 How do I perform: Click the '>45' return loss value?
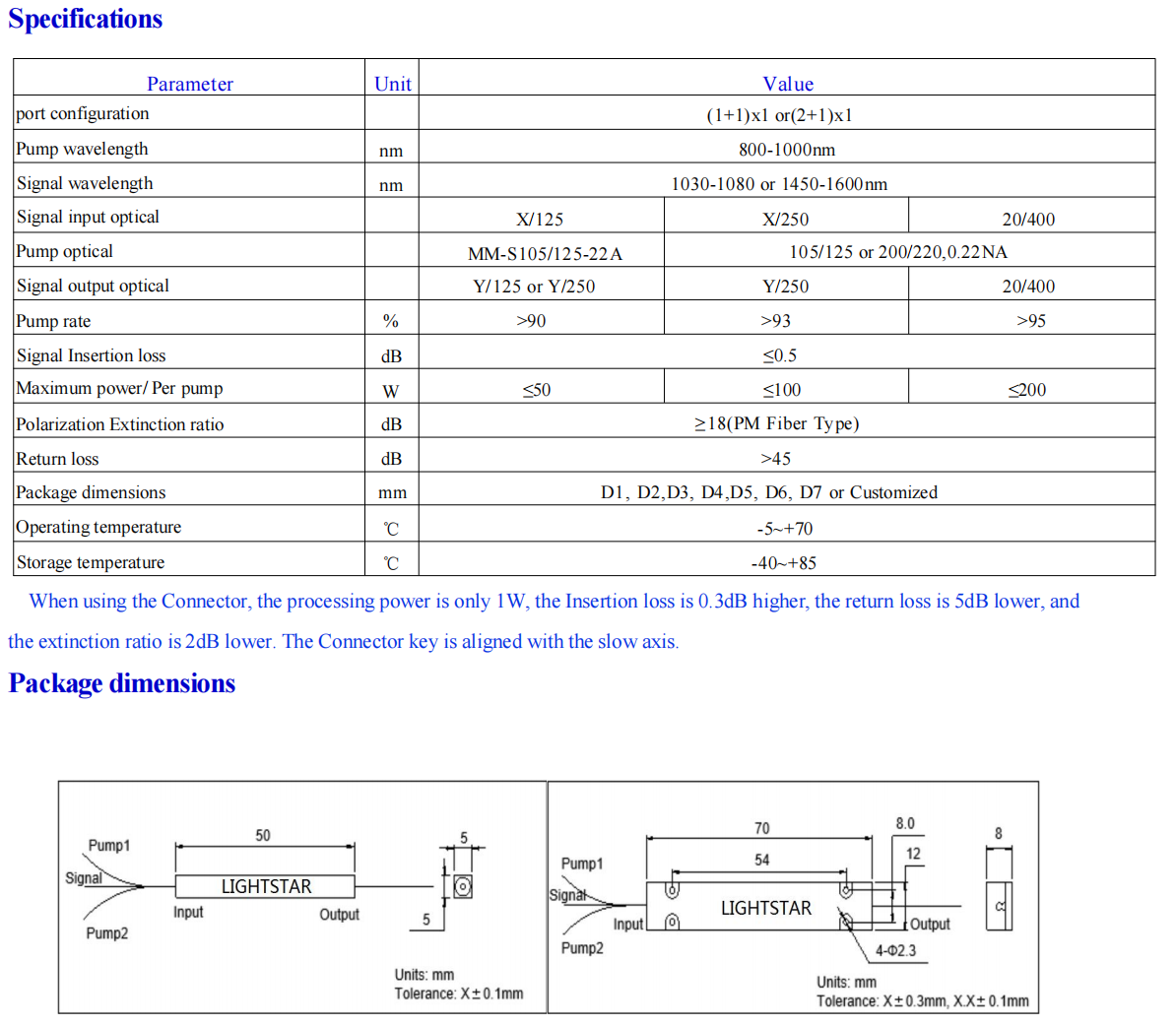tap(775, 458)
